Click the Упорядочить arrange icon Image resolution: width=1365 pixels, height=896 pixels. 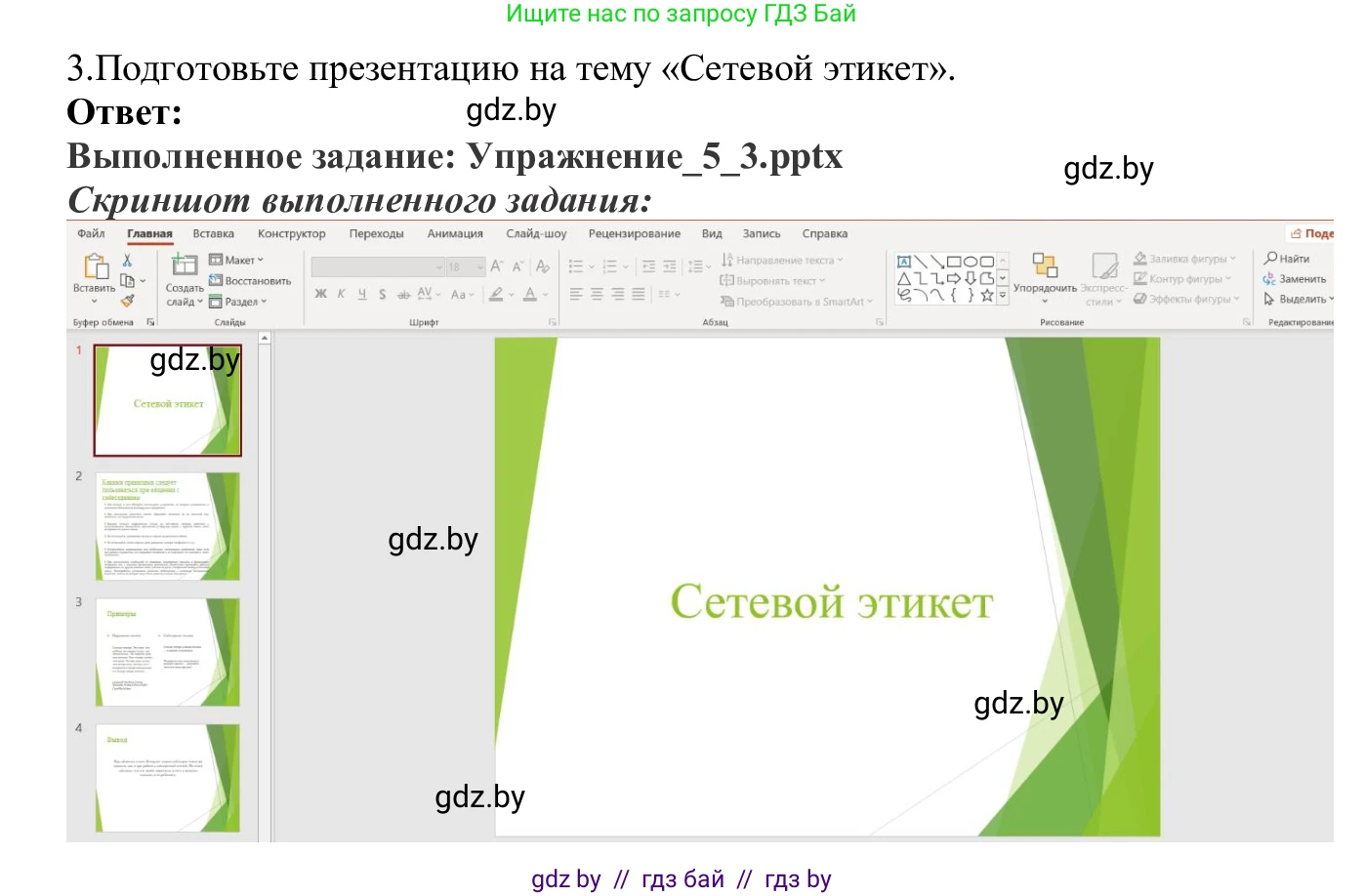coord(1045,265)
